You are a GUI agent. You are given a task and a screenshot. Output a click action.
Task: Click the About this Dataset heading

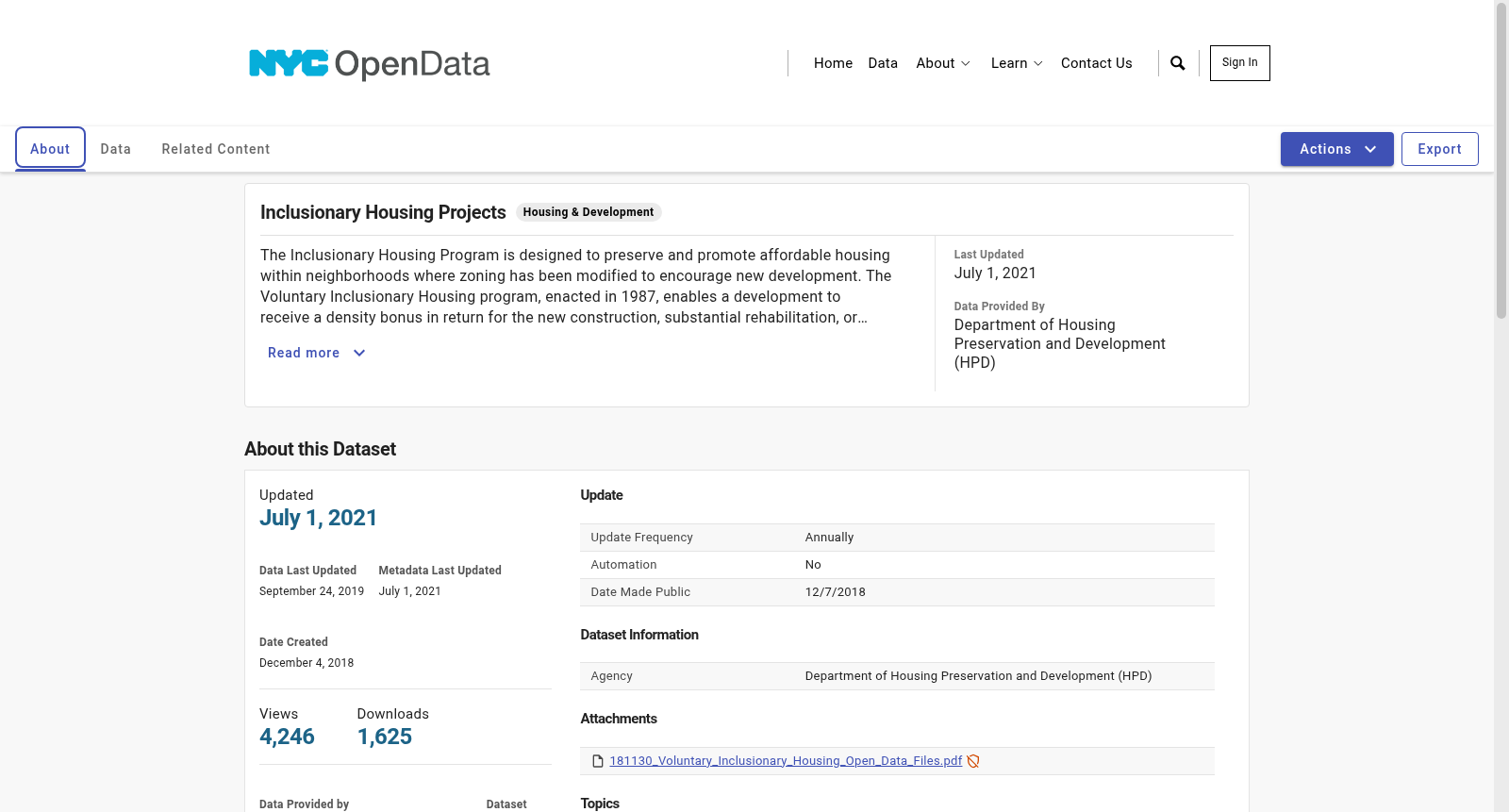[320, 449]
